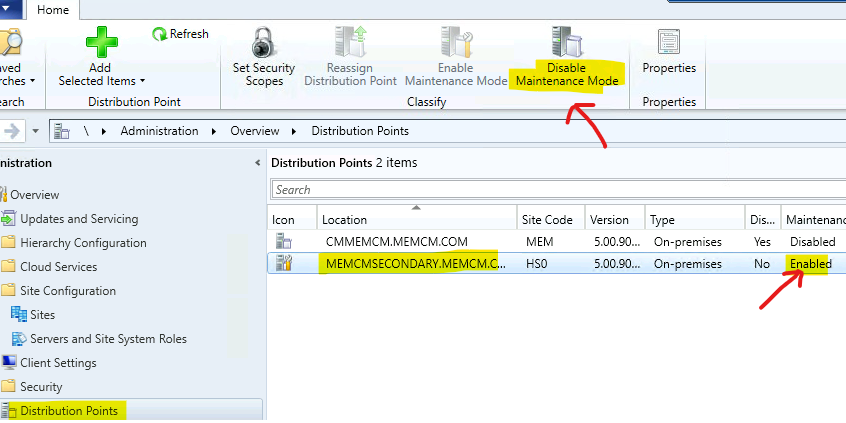Open the Home ribbon tab
This screenshot has width=846, height=423.
[x=53, y=10]
